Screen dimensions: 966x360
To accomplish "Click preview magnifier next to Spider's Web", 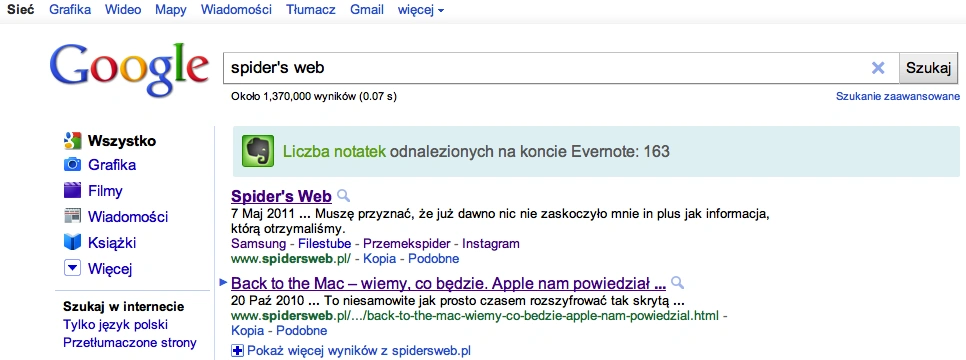I will point(344,196).
